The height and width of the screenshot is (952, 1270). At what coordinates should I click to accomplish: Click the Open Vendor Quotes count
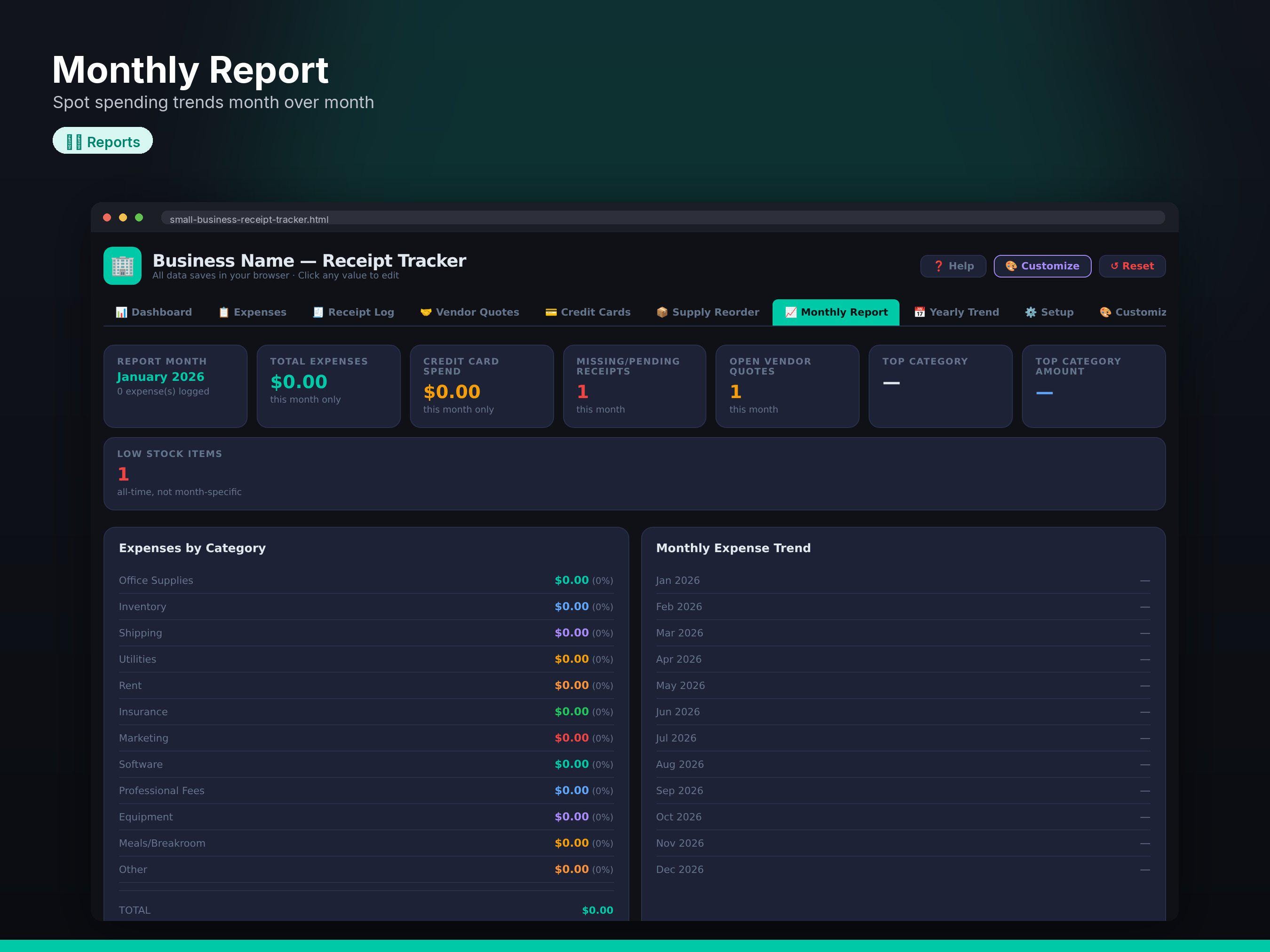pyautogui.click(x=736, y=391)
